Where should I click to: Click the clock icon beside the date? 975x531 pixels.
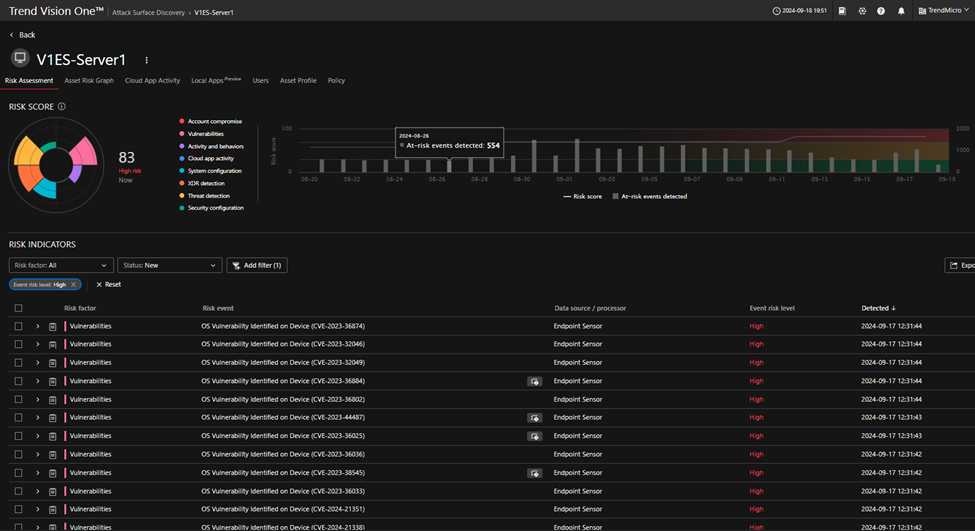[x=776, y=11]
